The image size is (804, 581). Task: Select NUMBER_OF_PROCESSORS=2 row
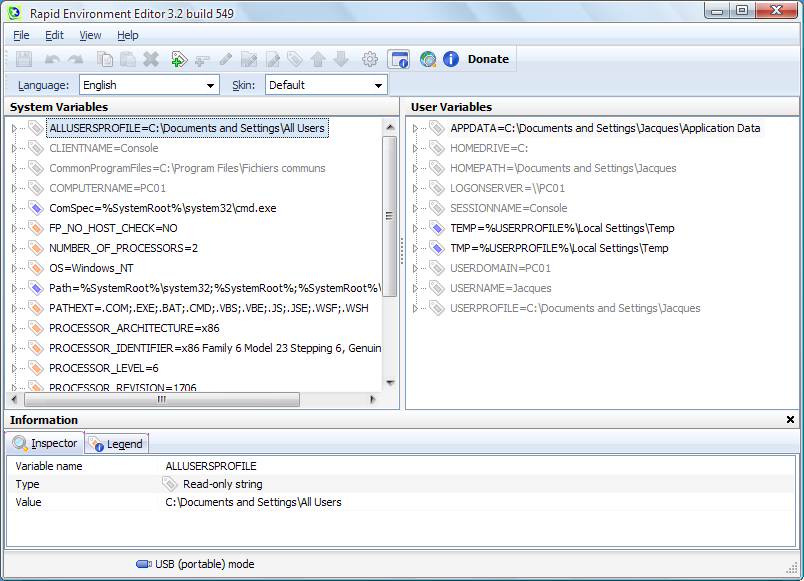click(124, 248)
